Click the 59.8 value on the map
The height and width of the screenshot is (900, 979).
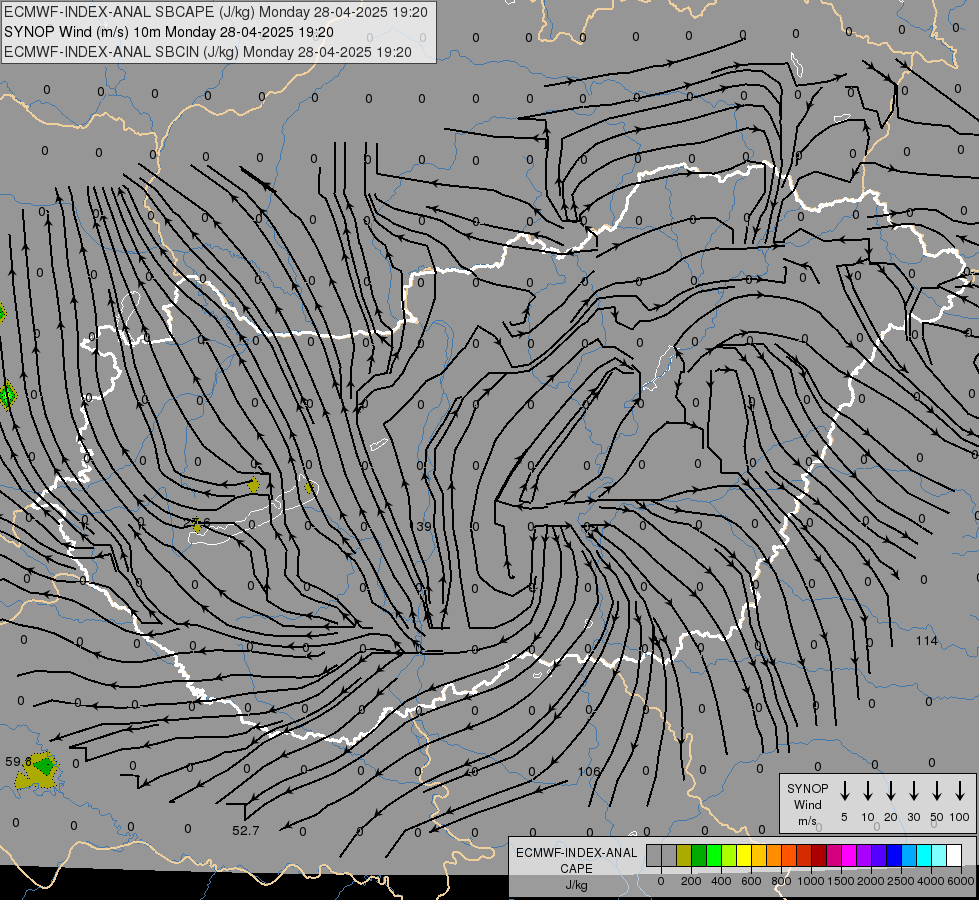18,761
